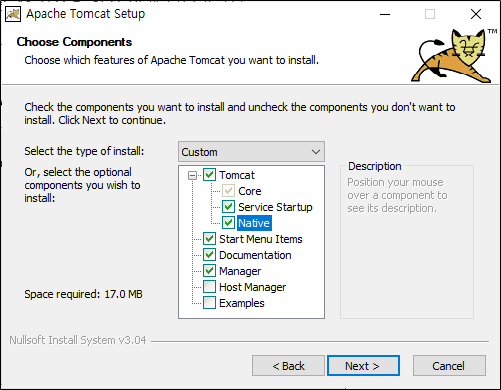This screenshot has width=501, height=390.
Task: Toggle the Tomcat parent checkbox
Action: click(x=209, y=175)
